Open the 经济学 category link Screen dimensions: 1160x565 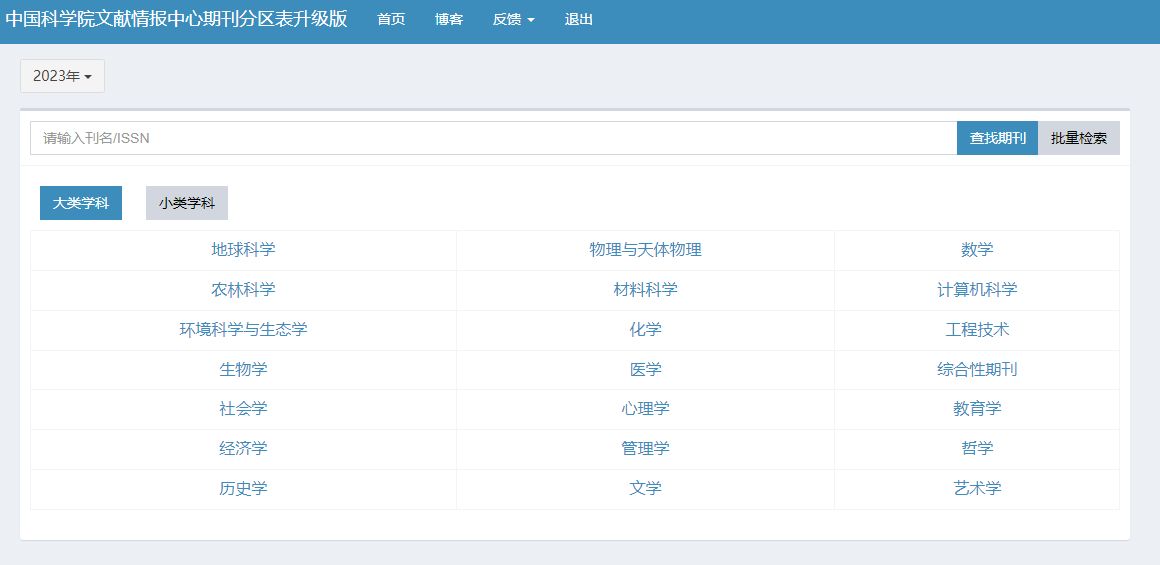coord(243,449)
